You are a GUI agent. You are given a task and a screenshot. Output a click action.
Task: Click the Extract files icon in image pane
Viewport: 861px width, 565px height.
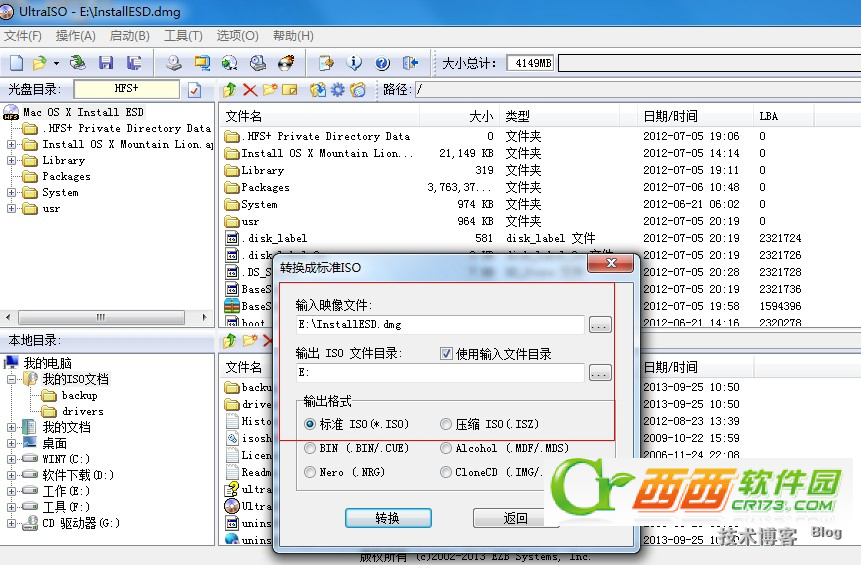(x=317, y=89)
